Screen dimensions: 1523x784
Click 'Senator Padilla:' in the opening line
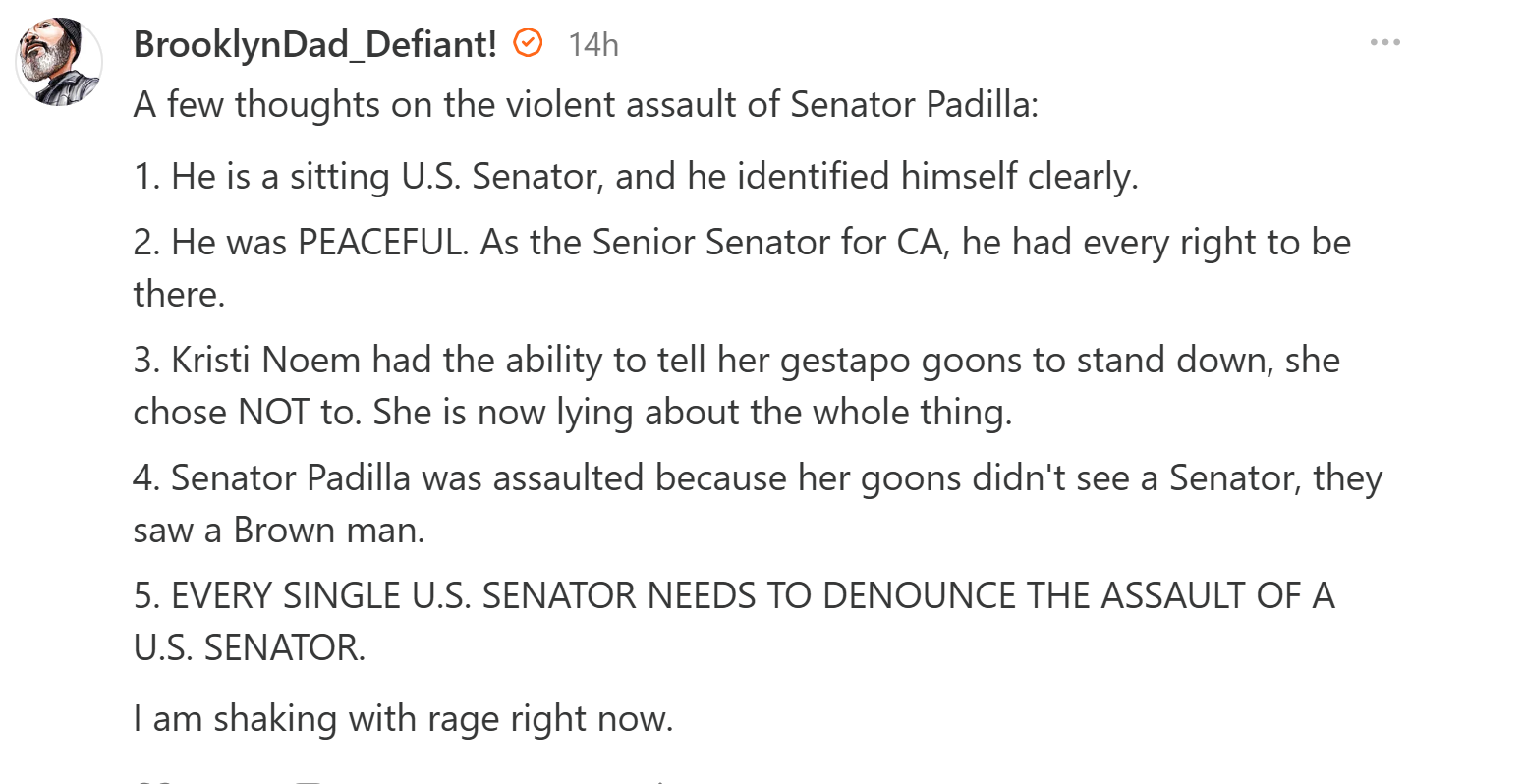(914, 104)
